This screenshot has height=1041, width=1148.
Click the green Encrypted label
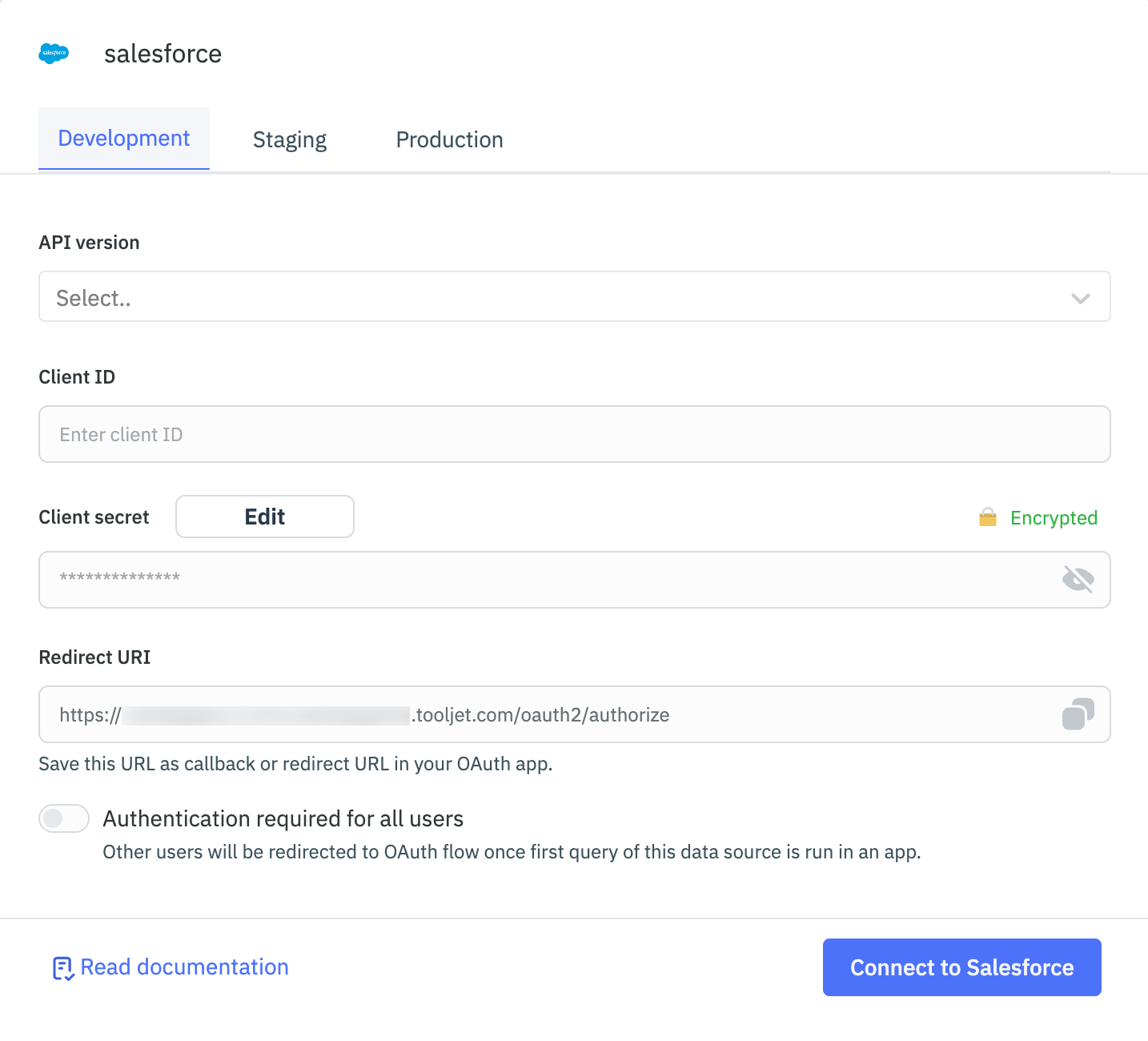(1054, 517)
